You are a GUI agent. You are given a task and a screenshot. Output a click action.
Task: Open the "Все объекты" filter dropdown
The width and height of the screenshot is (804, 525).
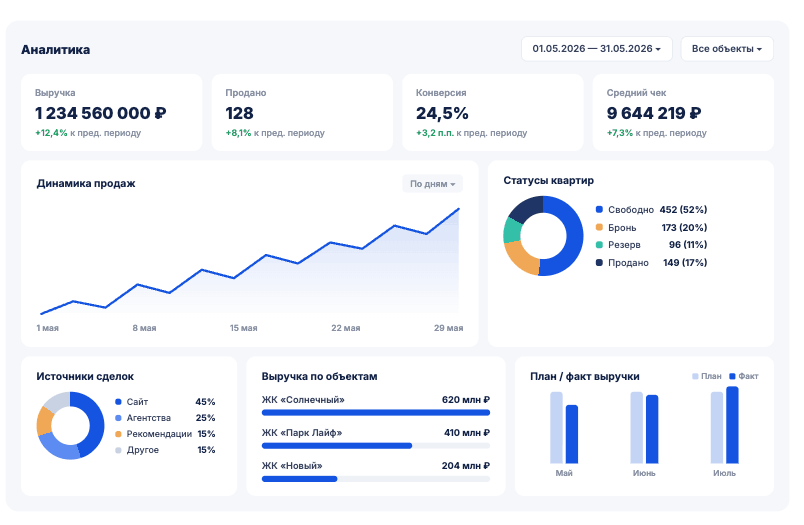coord(727,49)
